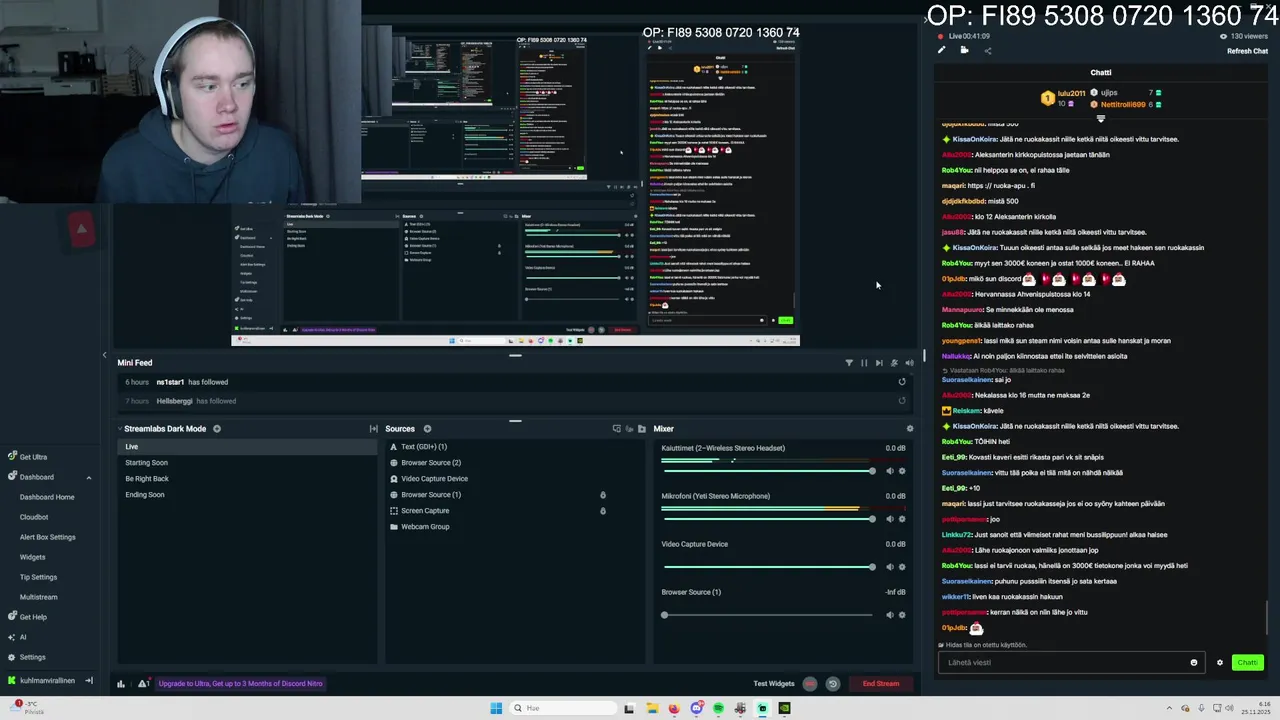The width and height of the screenshot is (1280, 720).
Task: Open Multistream in the sidebar
Action: click(x=39, y=597)
